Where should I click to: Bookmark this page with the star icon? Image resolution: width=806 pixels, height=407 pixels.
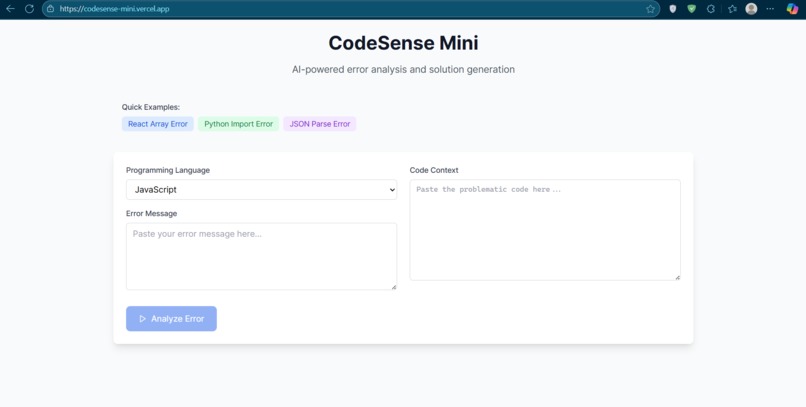point(650,9)
